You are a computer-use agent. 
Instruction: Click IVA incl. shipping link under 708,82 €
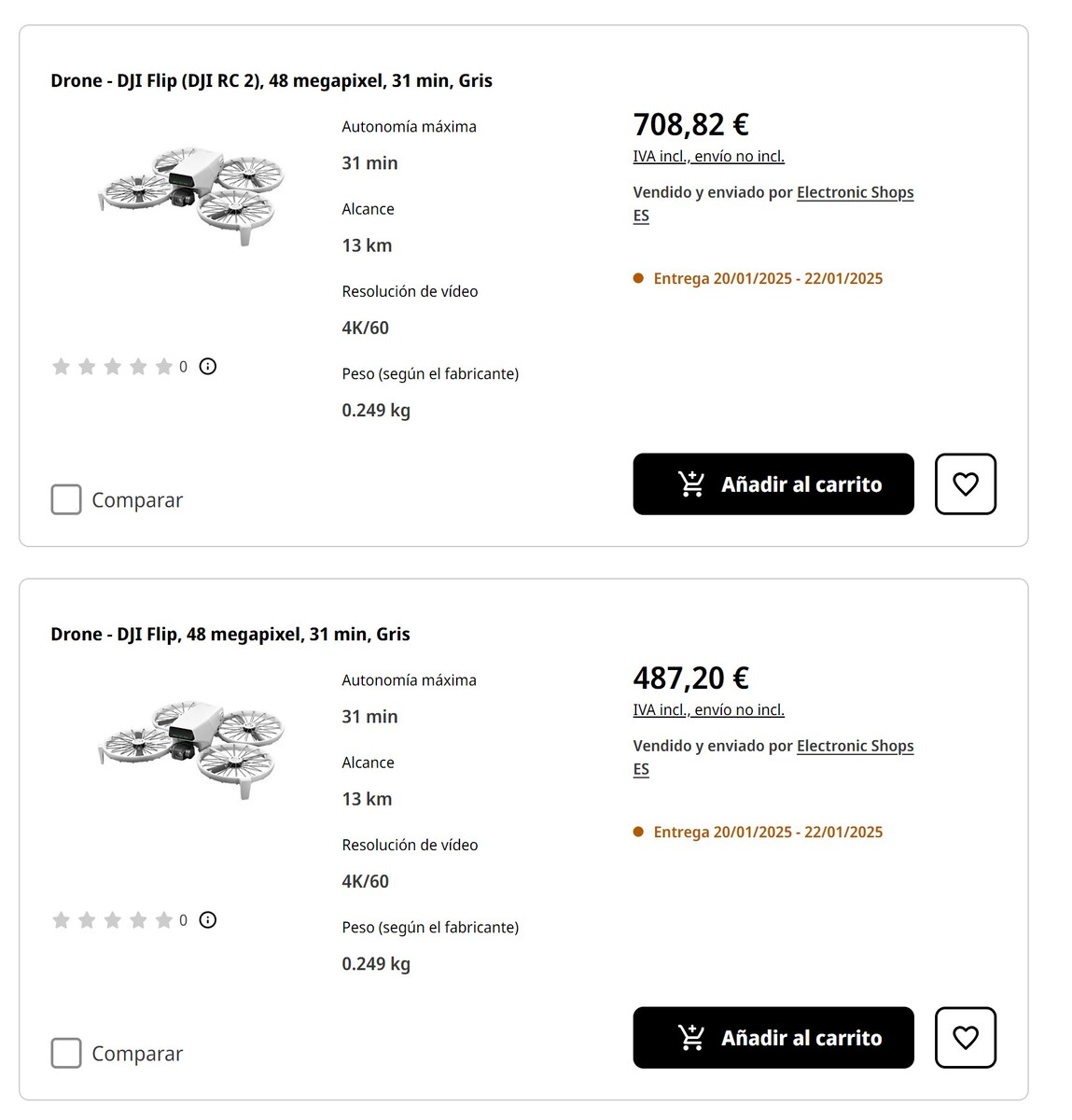tap(708, 157)
